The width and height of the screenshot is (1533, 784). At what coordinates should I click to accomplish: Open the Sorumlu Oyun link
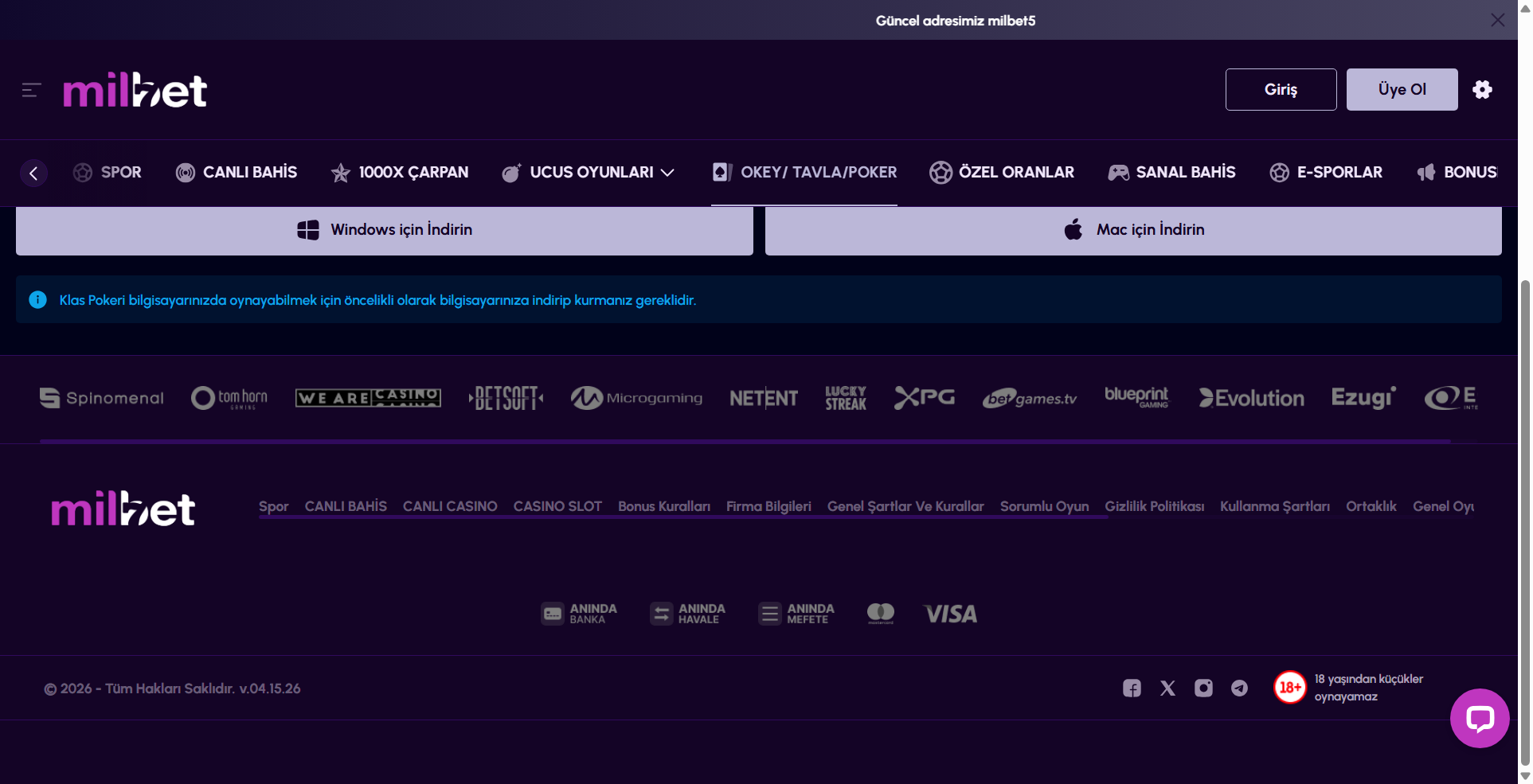1044,506
